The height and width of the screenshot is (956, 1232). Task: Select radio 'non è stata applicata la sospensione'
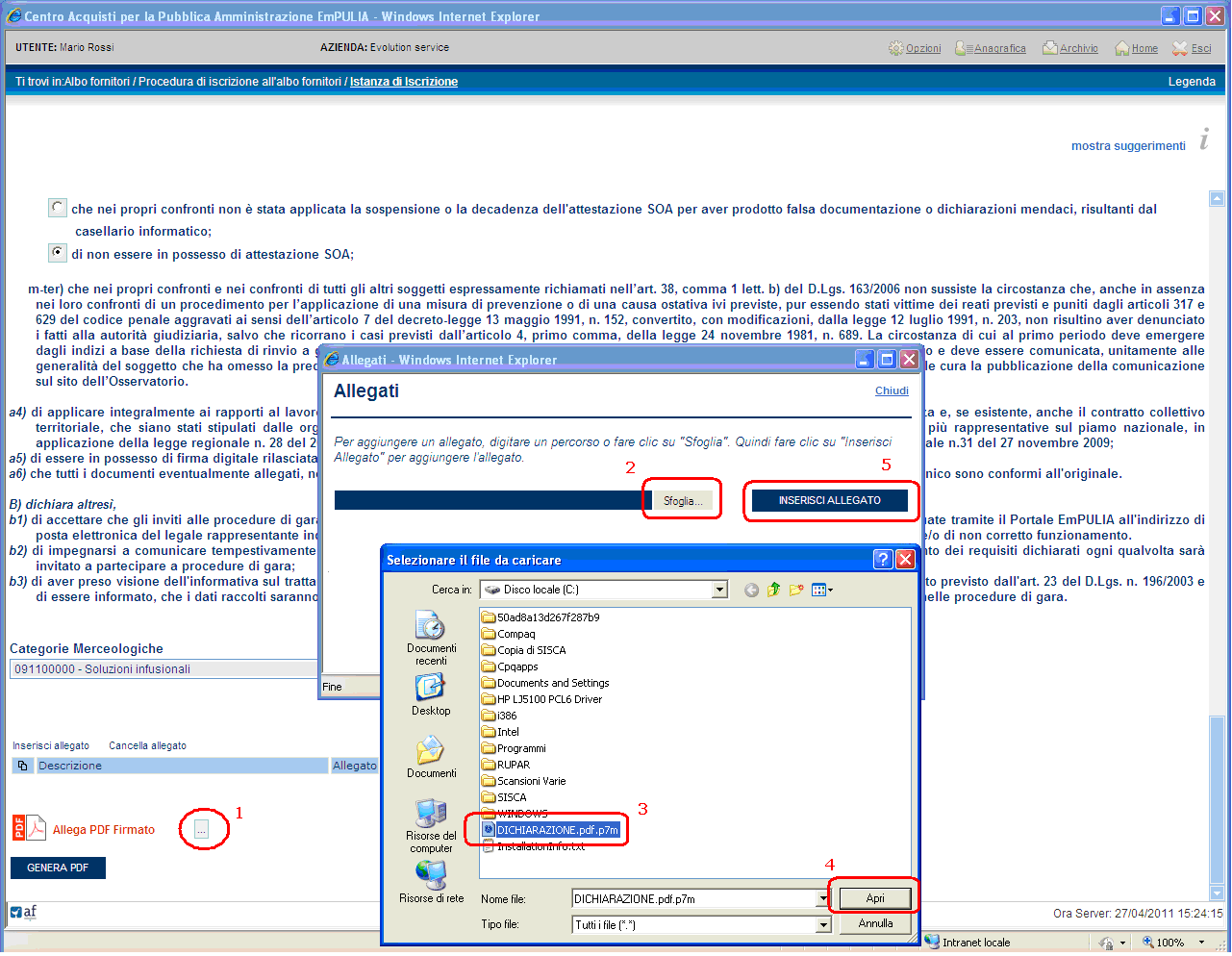coord(58,208)
